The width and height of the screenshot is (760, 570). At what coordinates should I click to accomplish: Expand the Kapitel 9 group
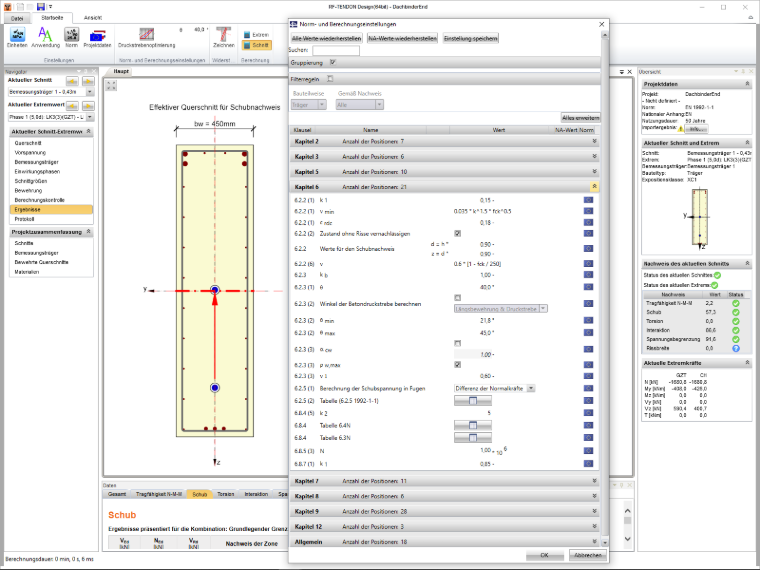pyautogui.click(x=594, y=511)
